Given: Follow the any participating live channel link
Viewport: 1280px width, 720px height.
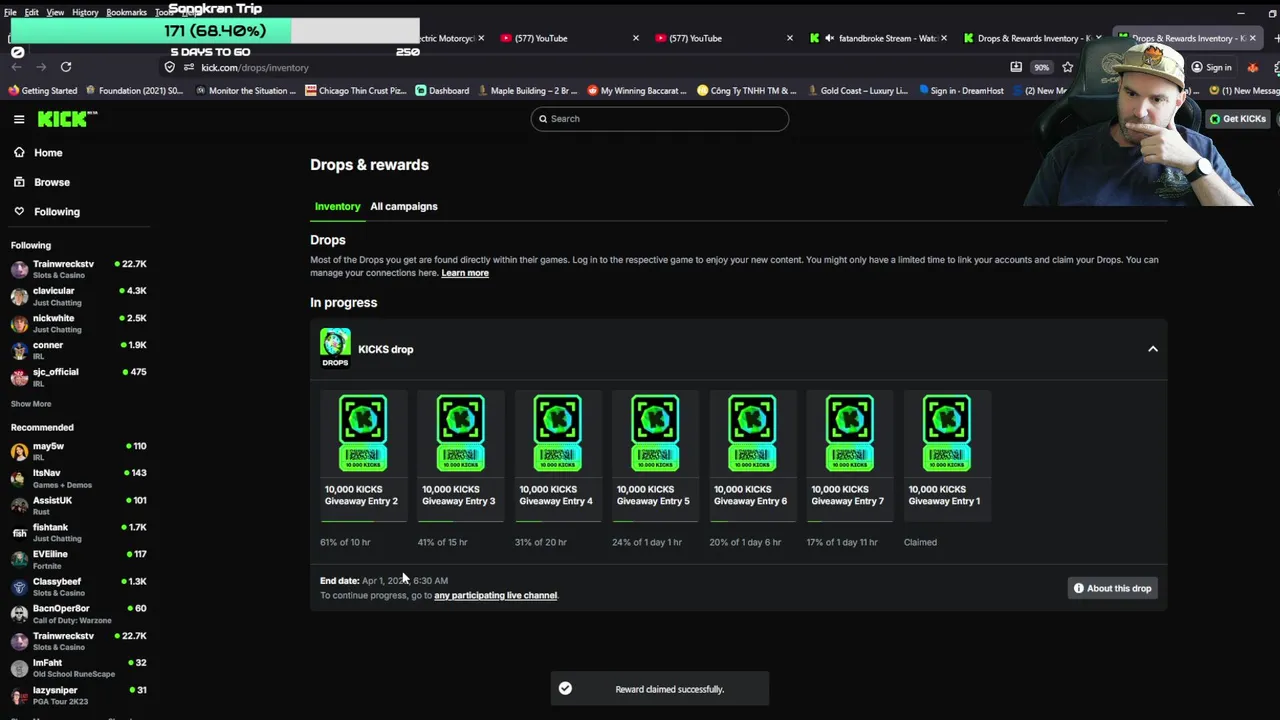Looking at the screenshot, I should [495, 595].
